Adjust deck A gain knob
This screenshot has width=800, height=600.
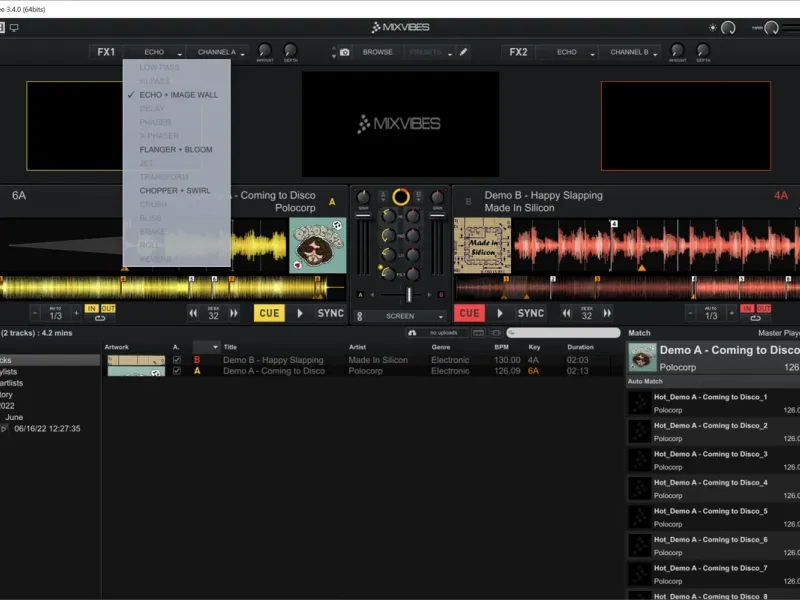pyautogui.click(x=363, y=197)
